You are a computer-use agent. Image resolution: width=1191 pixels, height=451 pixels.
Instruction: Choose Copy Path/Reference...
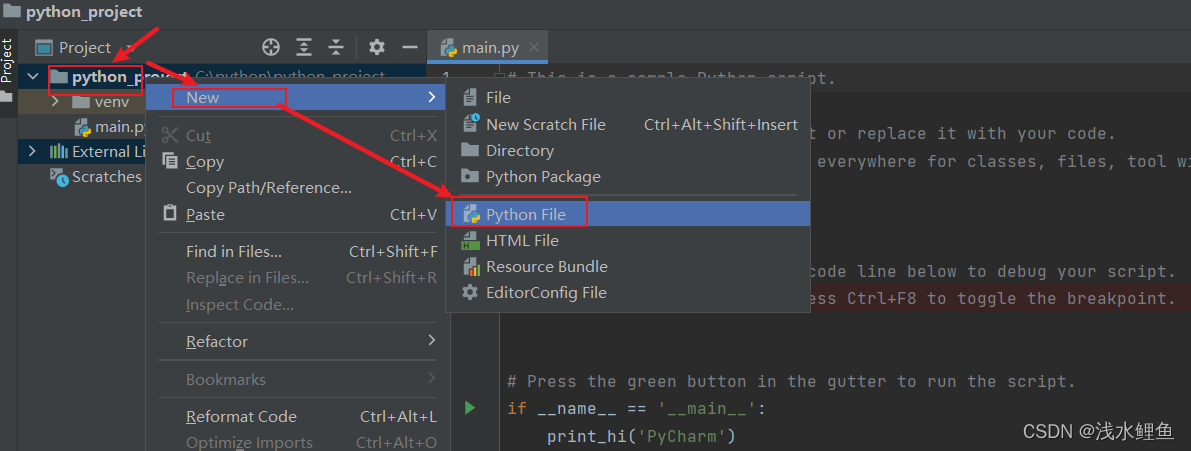click(x=296, y=188)
